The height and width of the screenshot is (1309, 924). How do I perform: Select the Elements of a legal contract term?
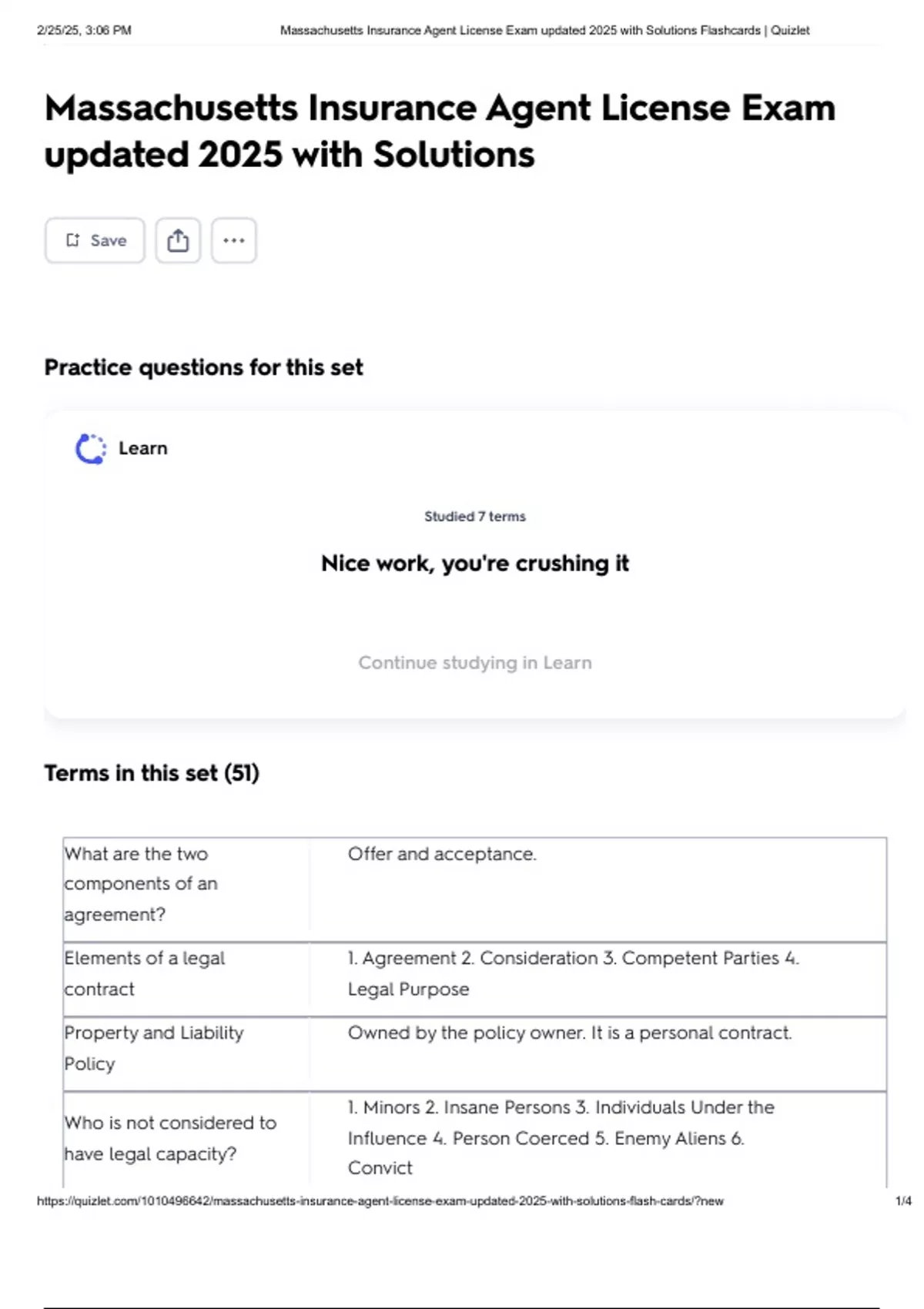145,973
